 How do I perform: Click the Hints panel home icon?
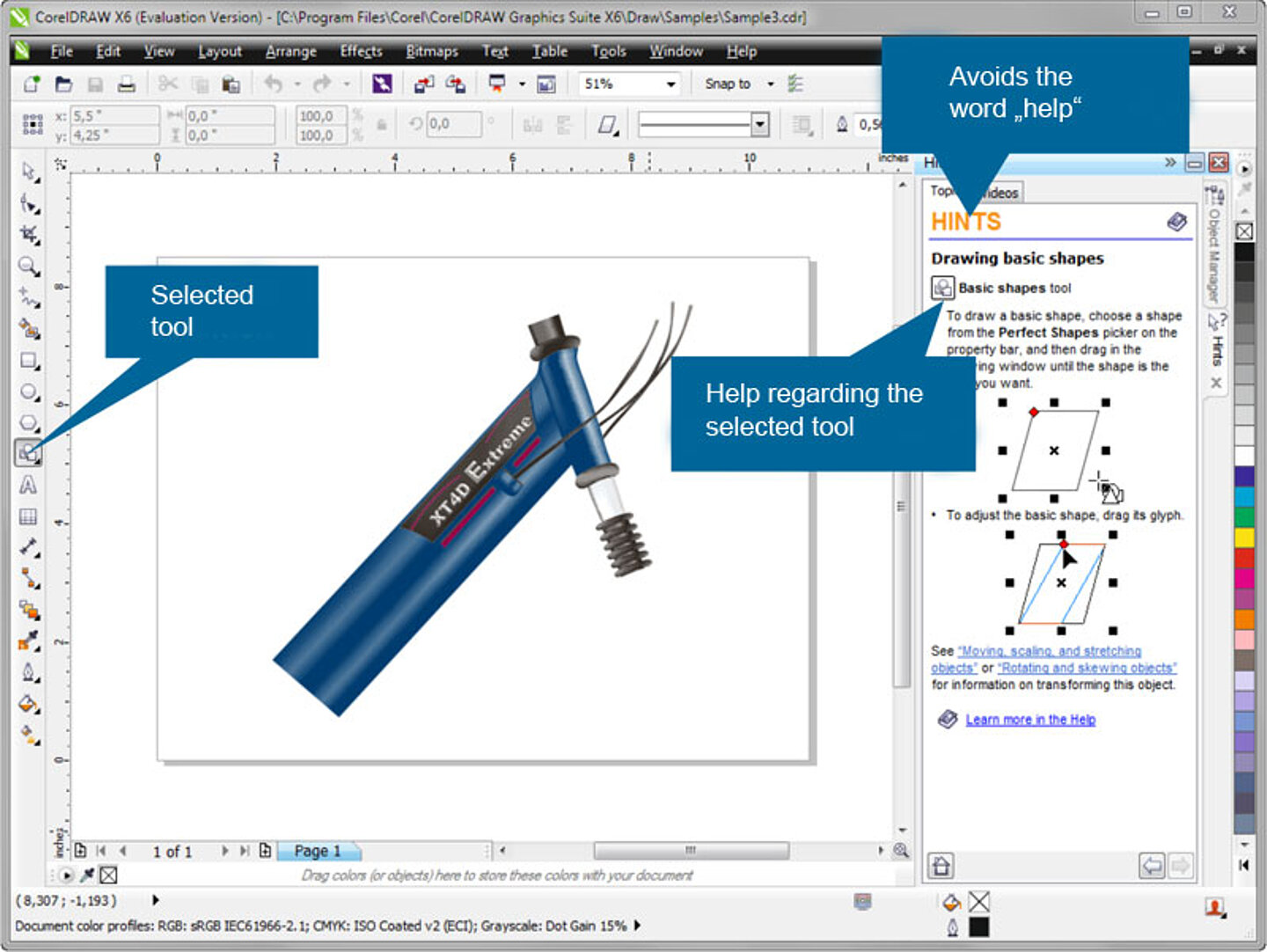point(941,866)
